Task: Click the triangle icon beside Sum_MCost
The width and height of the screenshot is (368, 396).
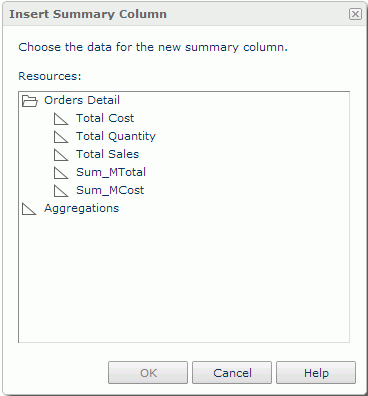Action: (x=61, y=191)
